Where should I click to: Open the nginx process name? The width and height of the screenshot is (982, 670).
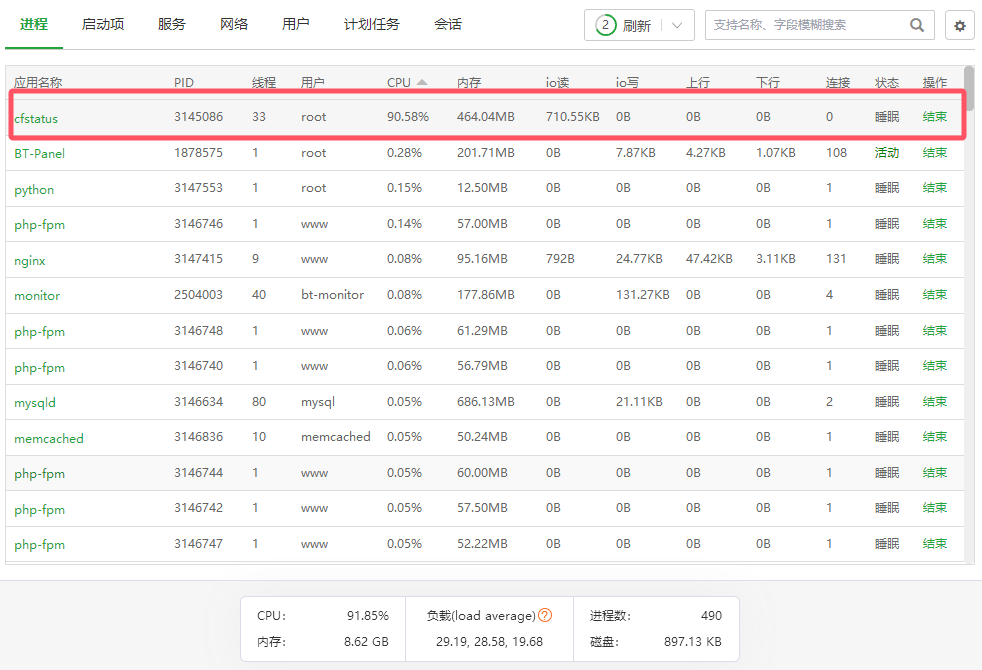29,260
